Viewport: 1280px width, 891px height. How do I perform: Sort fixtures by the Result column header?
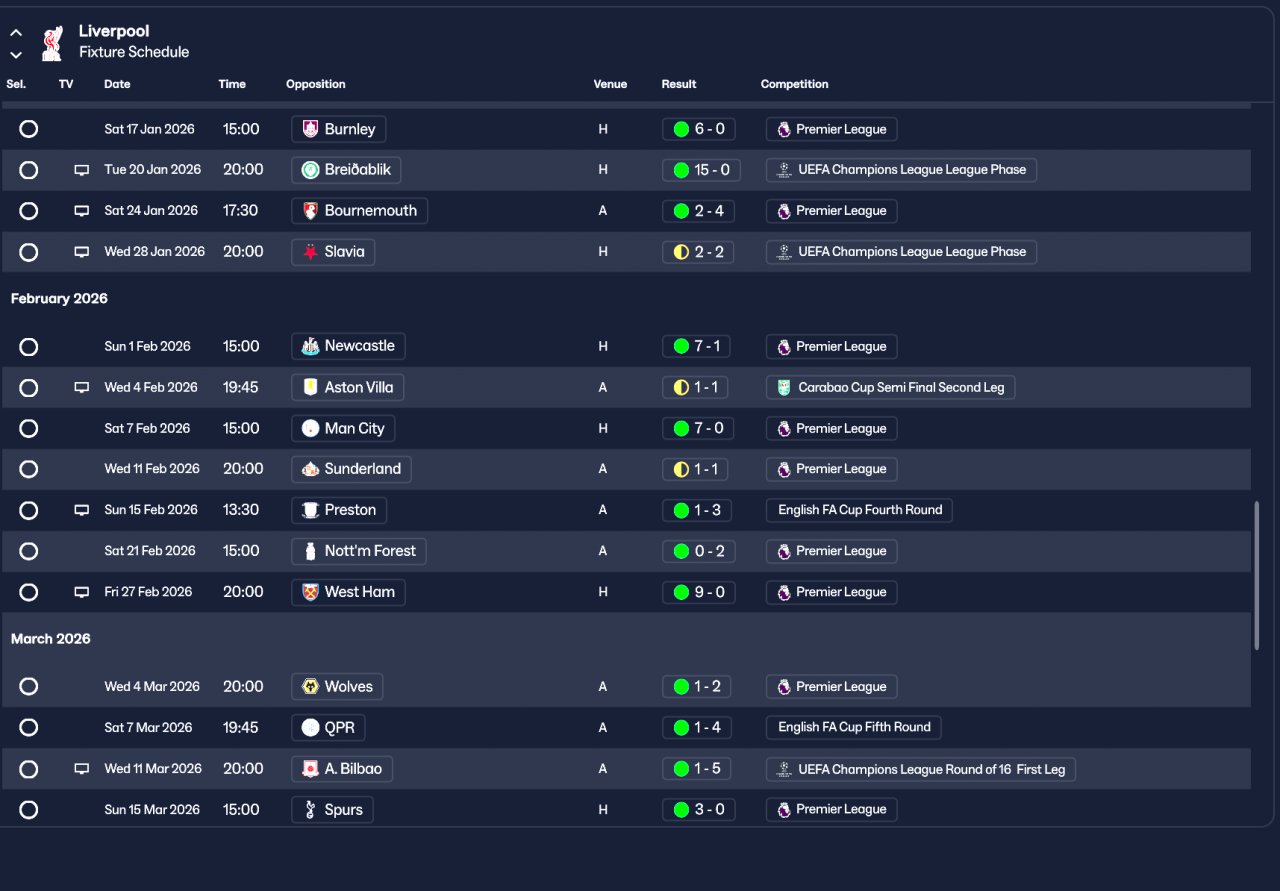click(679, 84)
